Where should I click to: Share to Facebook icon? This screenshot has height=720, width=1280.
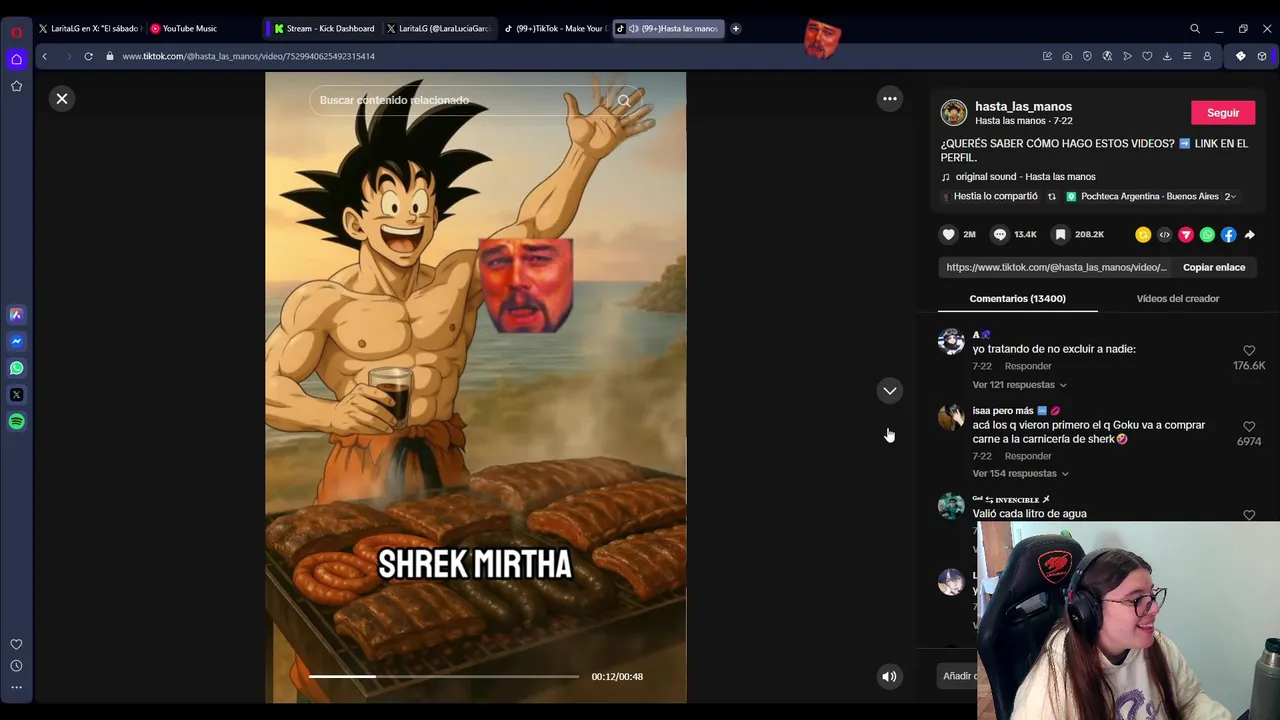coord(1228,235)
